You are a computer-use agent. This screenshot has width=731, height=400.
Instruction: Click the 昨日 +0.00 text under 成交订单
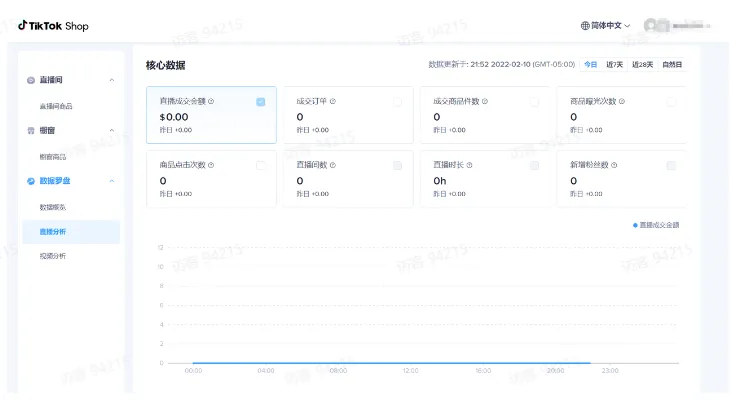pyautogui.click(x=313, y=130)
